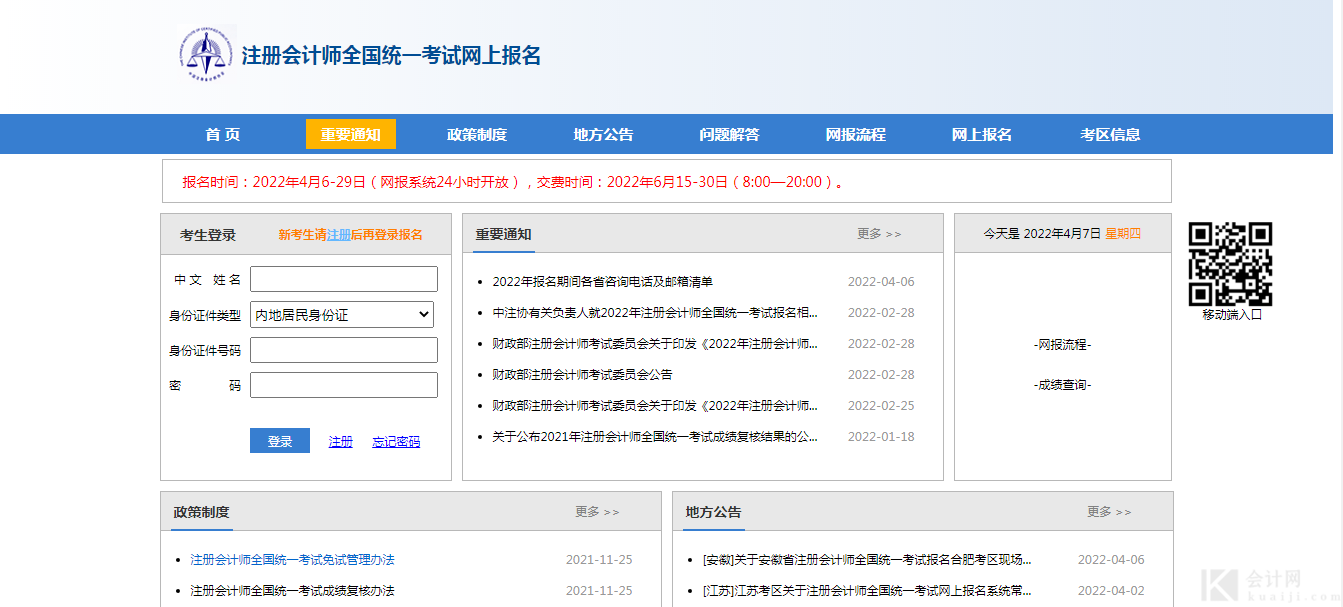Select 网上报名 in the navigation bar

coord(981,134)
